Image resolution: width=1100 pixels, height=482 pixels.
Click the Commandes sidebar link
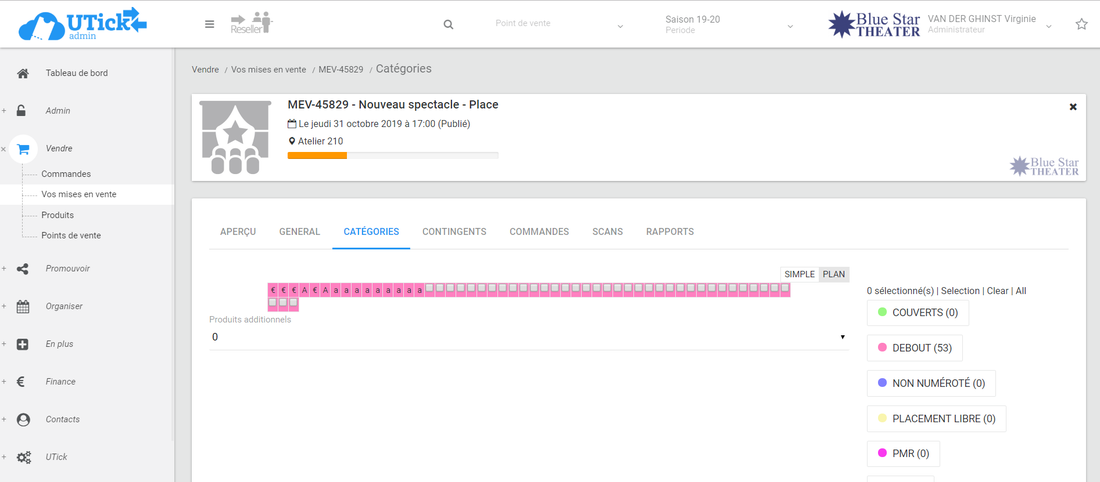tap(66, 174)
